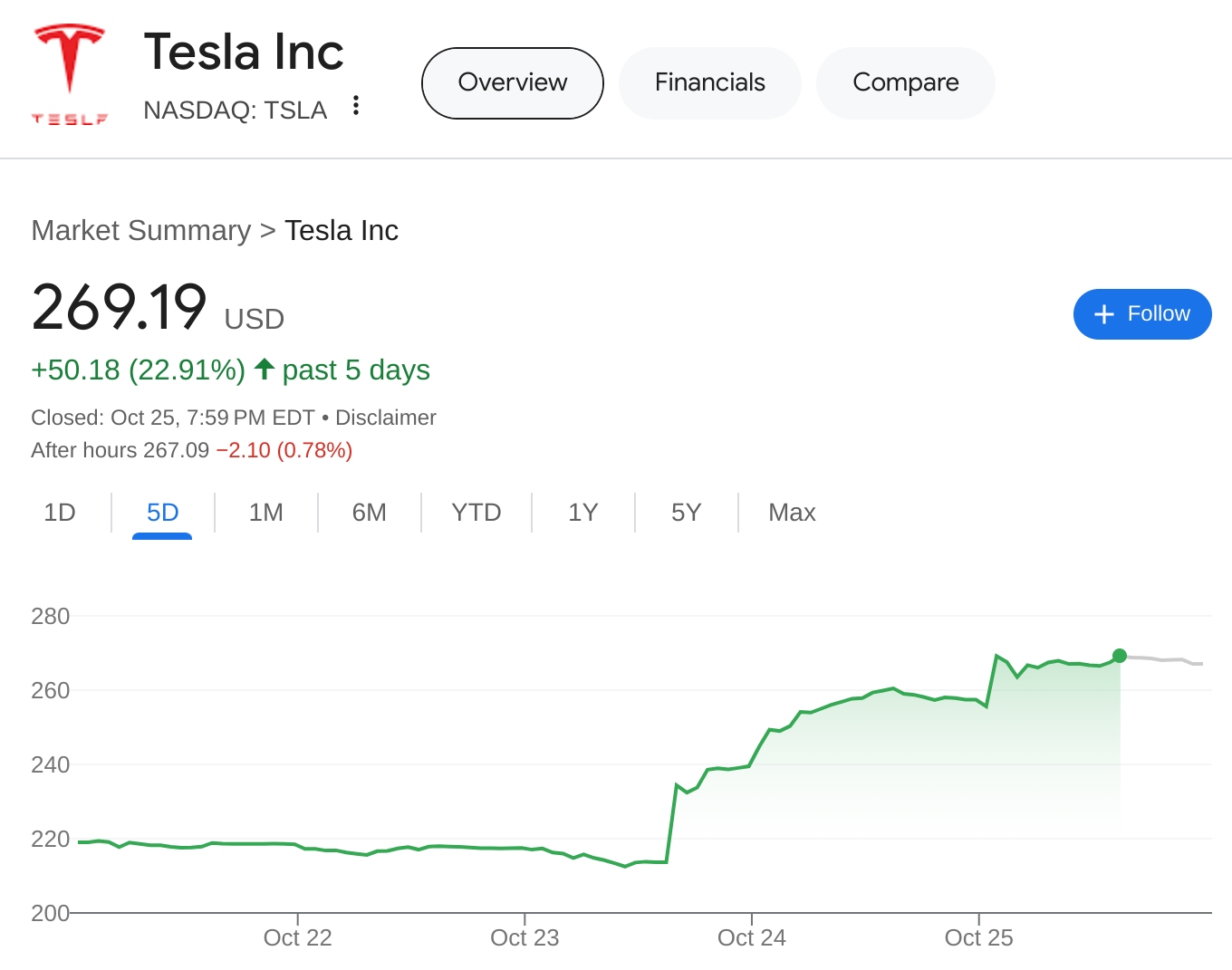Open the three-dot options menu beside NASDAQ: TSLA
This screenshot has height=970, width=1232.
pos(355,106)
